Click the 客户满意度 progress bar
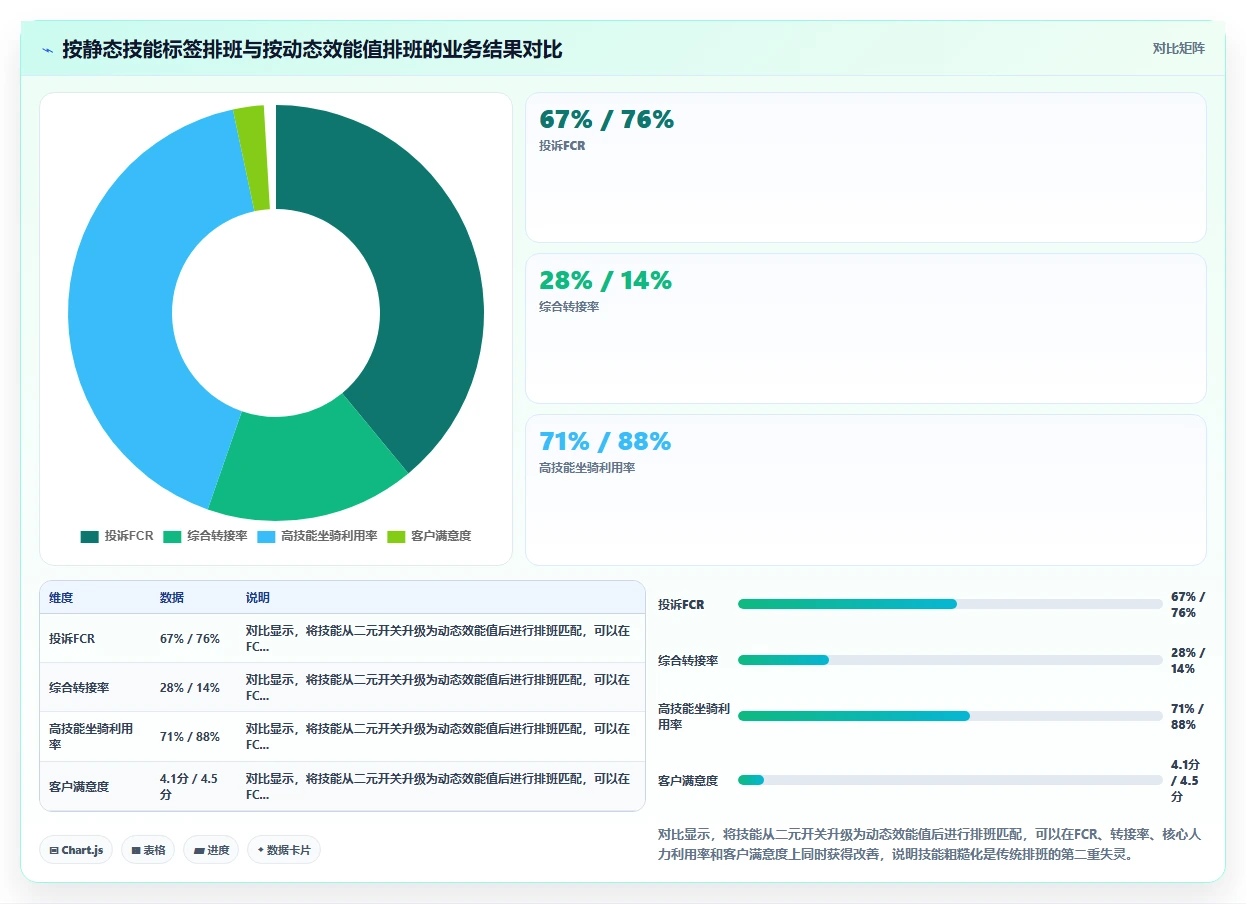Image resolution: width=1246 pixels, height=904 pixels. point(950,780)
